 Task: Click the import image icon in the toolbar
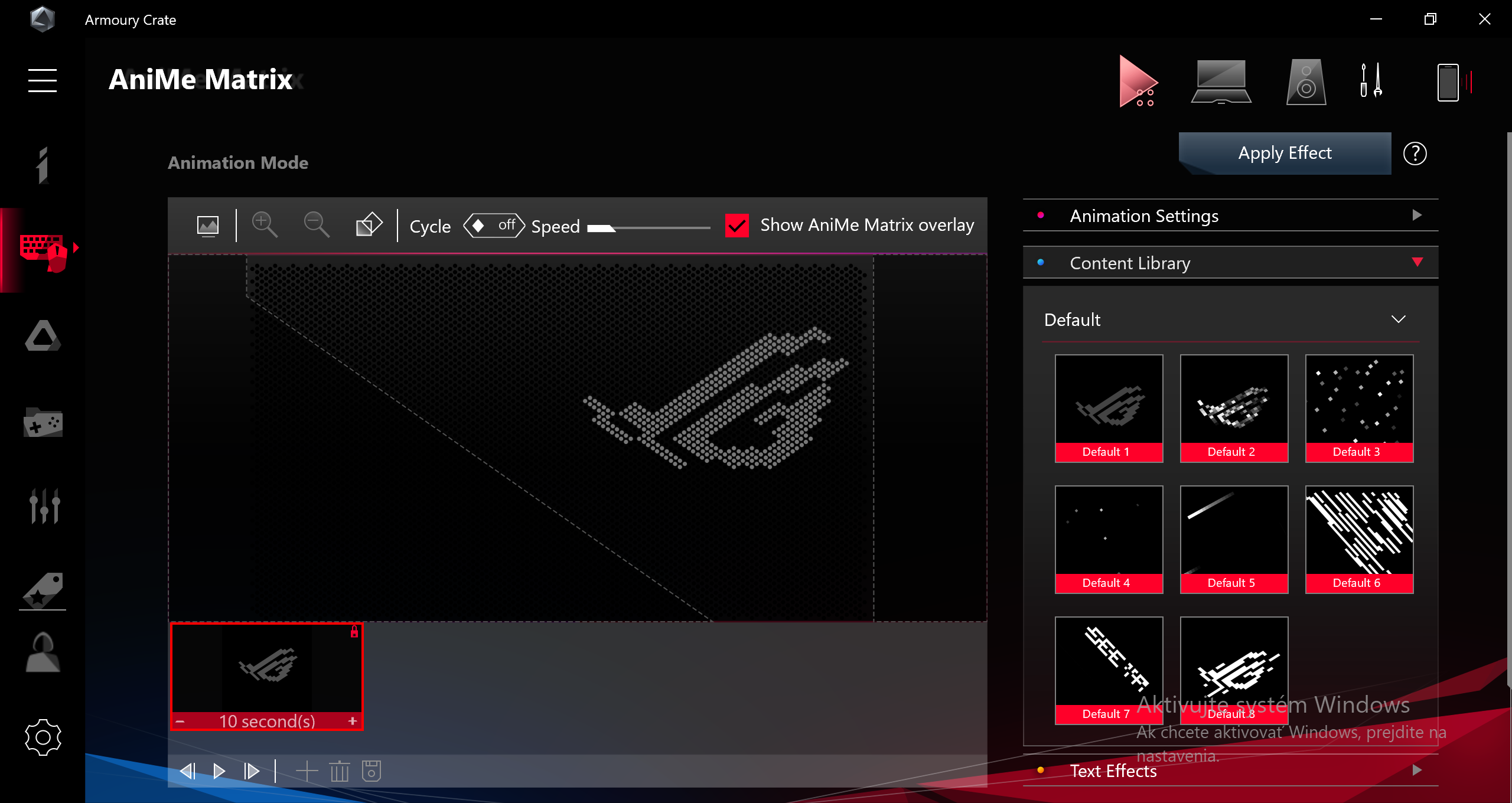click(x=207, y=226)
